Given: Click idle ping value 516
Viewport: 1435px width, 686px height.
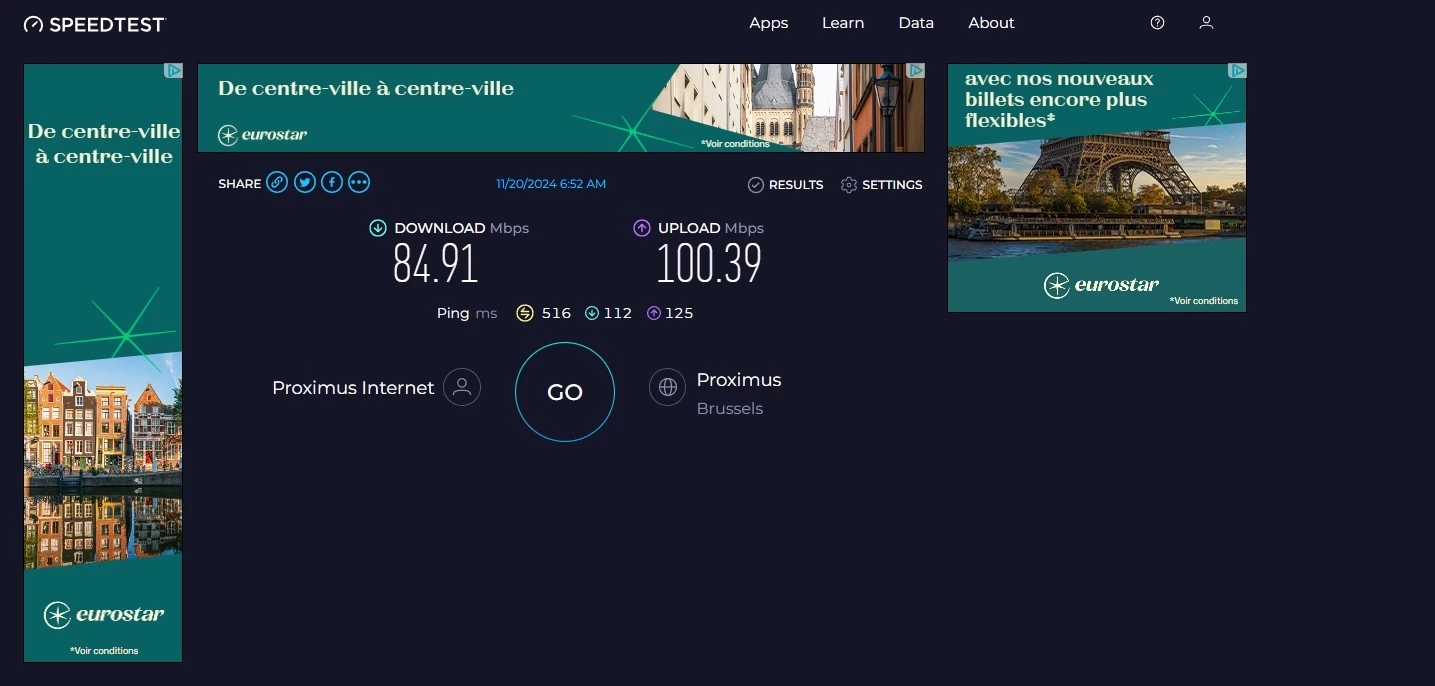Looking at the screenshot, I should [x=556, y=313].
